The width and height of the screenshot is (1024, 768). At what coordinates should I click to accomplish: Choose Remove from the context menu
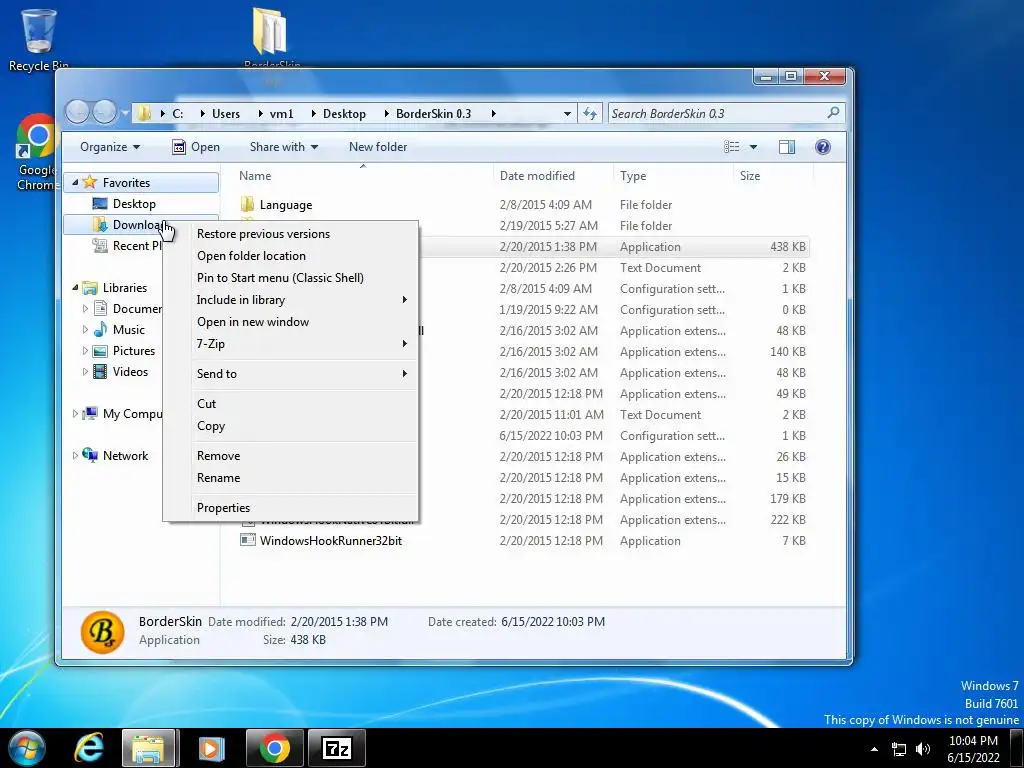[x=218, y=456]
